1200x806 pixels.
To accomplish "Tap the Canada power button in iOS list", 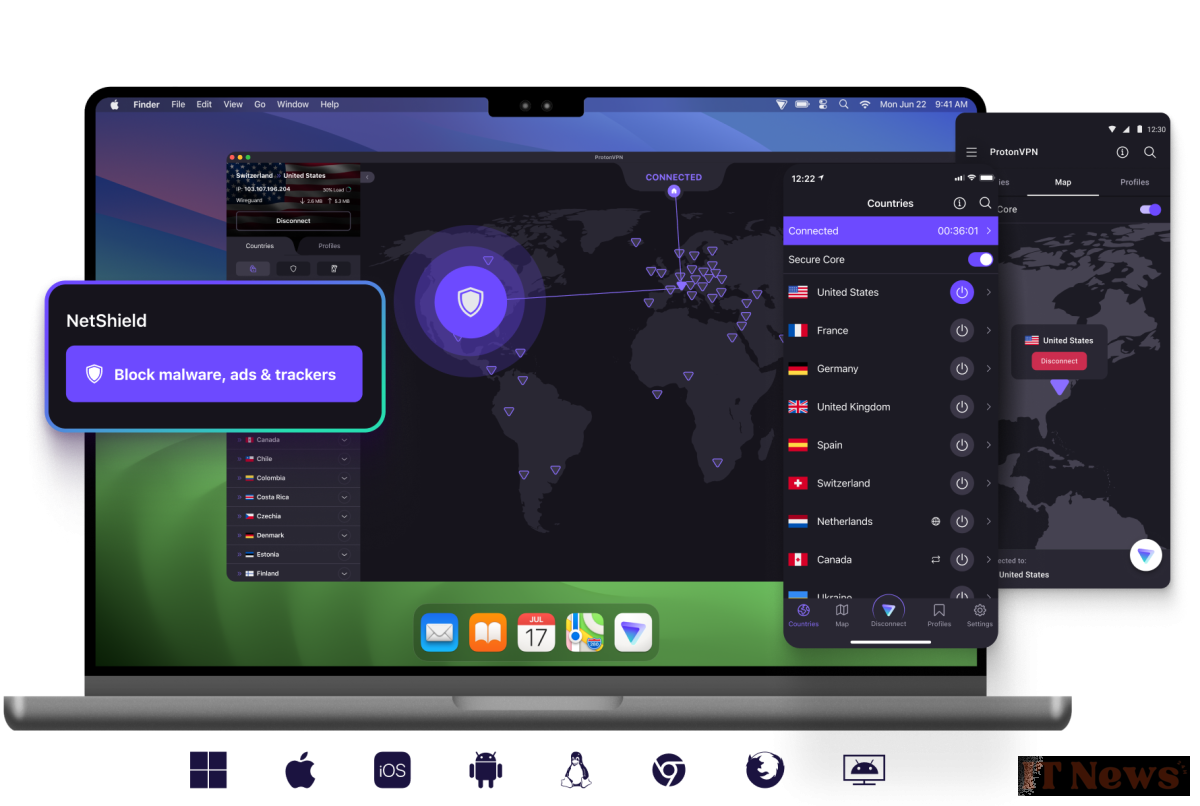I will (x=961, y=559).
